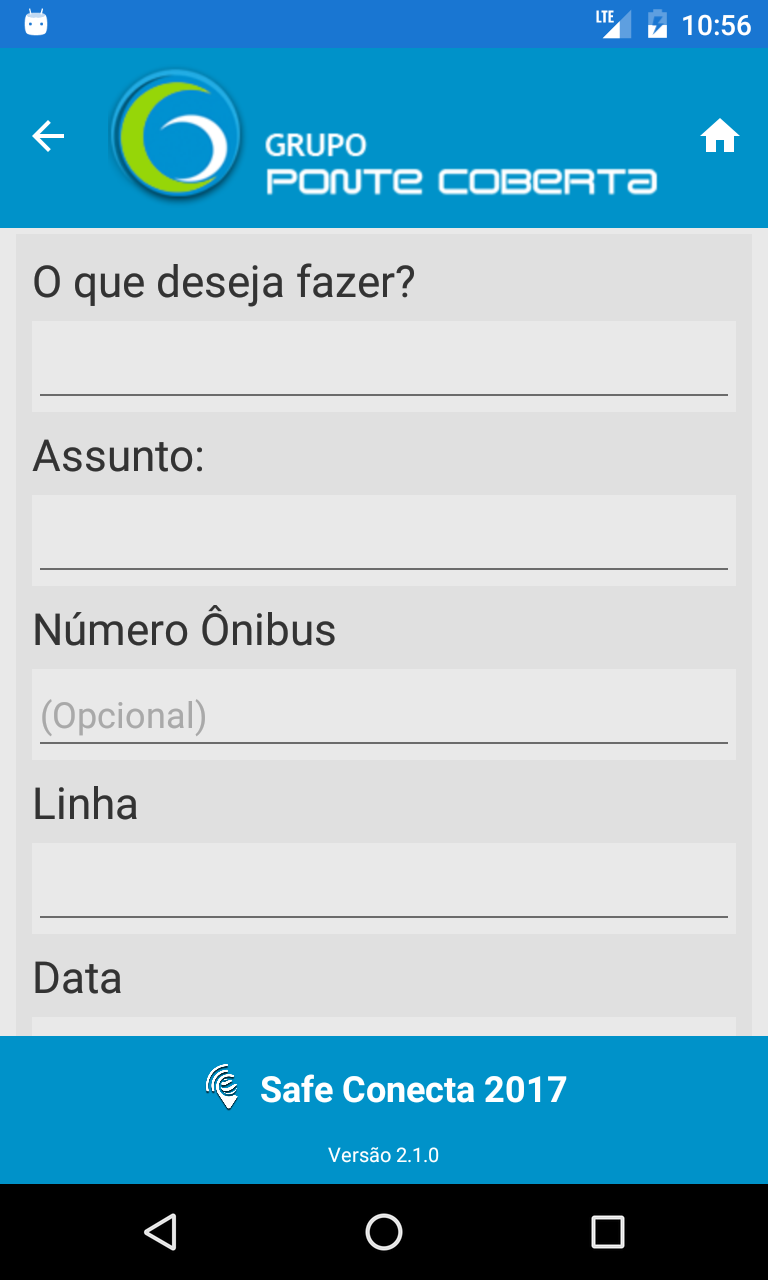
Task: Open the Linha selection field
Action: 384,888
